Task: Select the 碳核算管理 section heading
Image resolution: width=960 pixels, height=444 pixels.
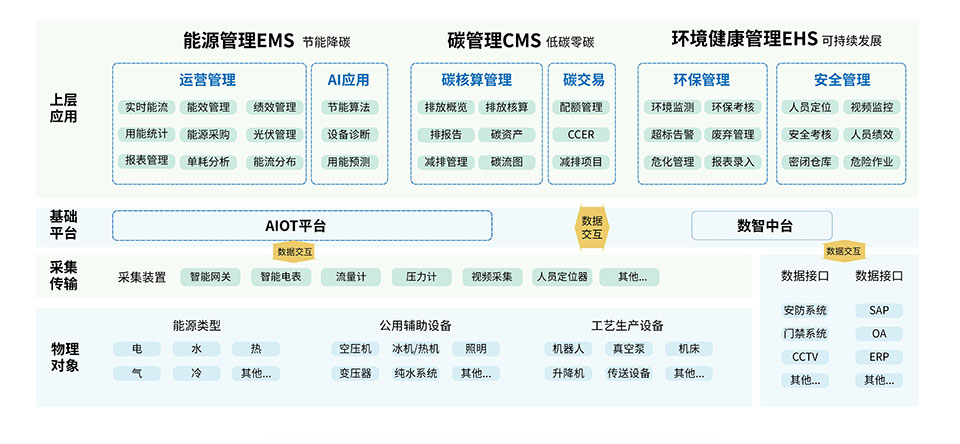Action: click(x=476, y=80)
